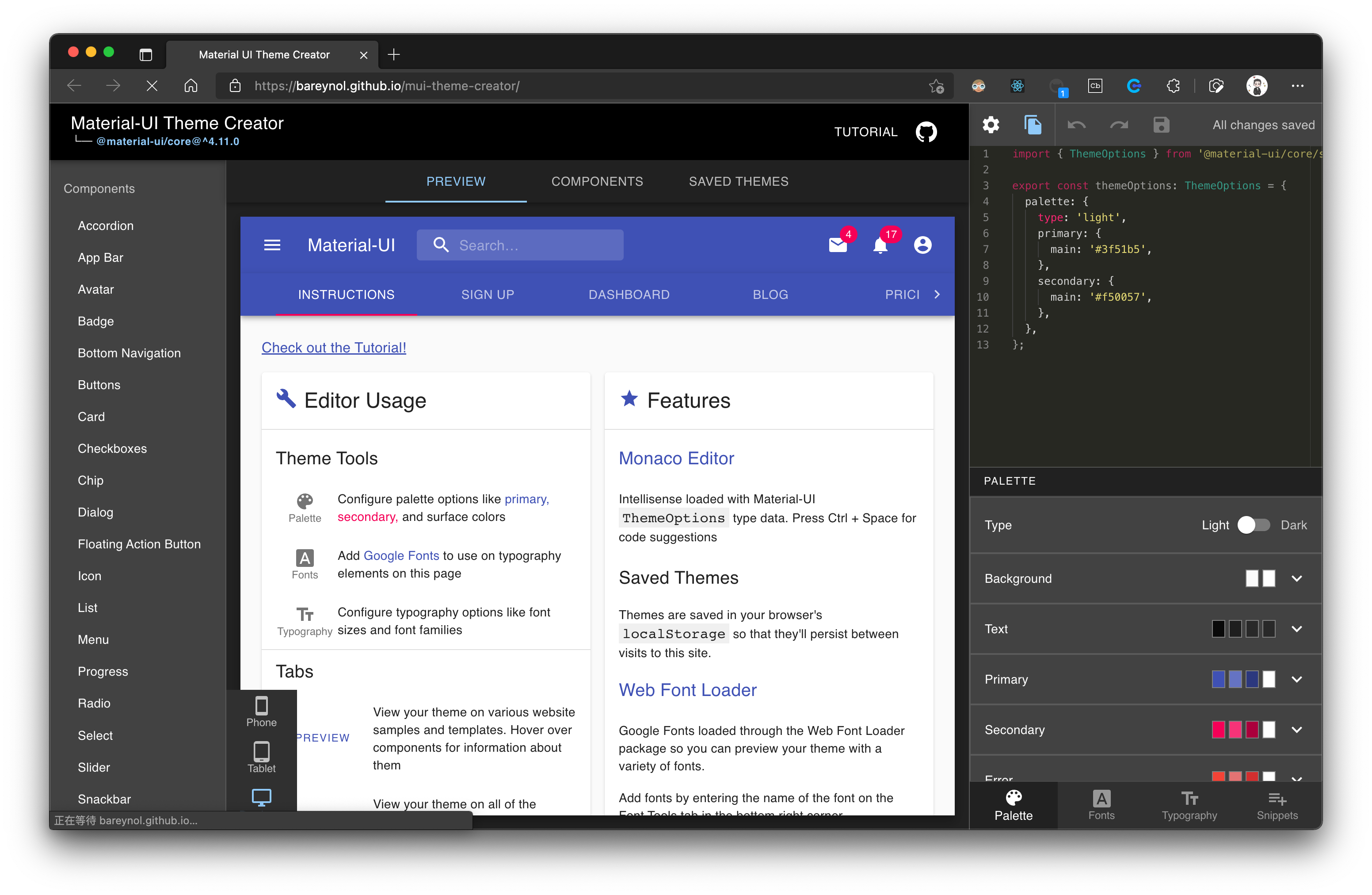Expand the Background palette section

1296,578
